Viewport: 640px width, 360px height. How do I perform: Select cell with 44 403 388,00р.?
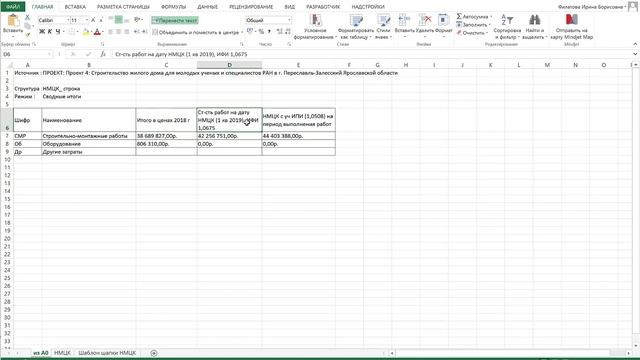coord(298,136)
